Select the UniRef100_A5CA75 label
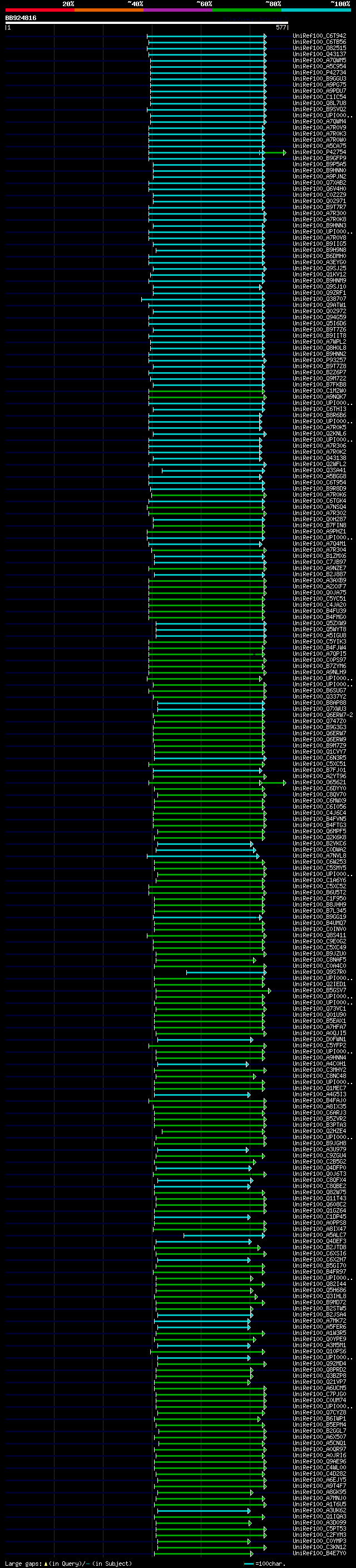Image resolution: width=356 pixels, height=1568 pixels. [x=319, y=146]
